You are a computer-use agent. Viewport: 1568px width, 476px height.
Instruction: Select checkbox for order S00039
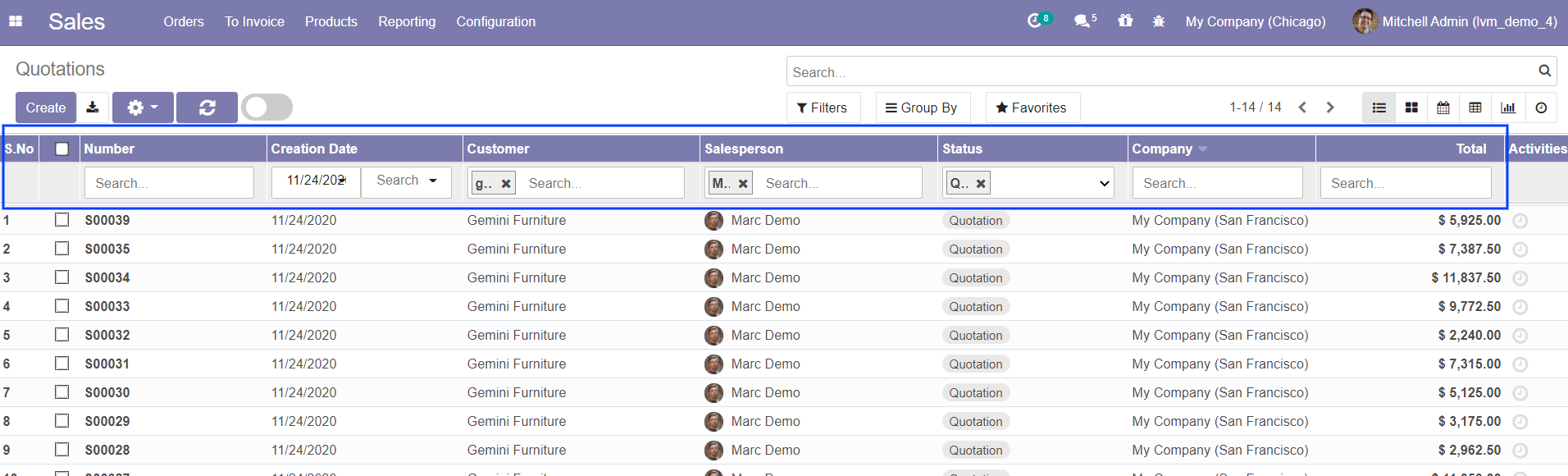(62, 220)
